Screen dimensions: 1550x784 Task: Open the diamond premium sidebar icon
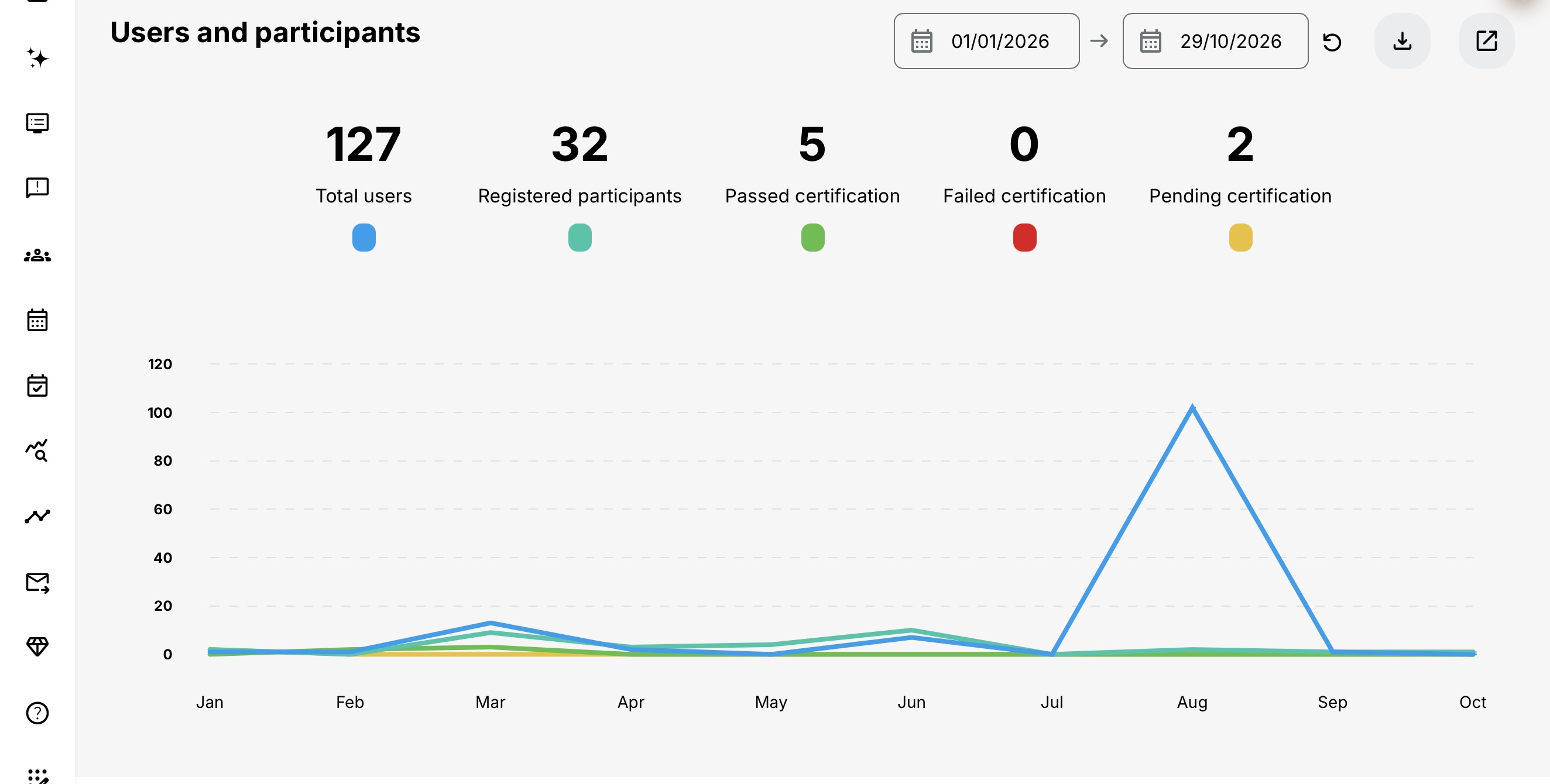[37, 647]
